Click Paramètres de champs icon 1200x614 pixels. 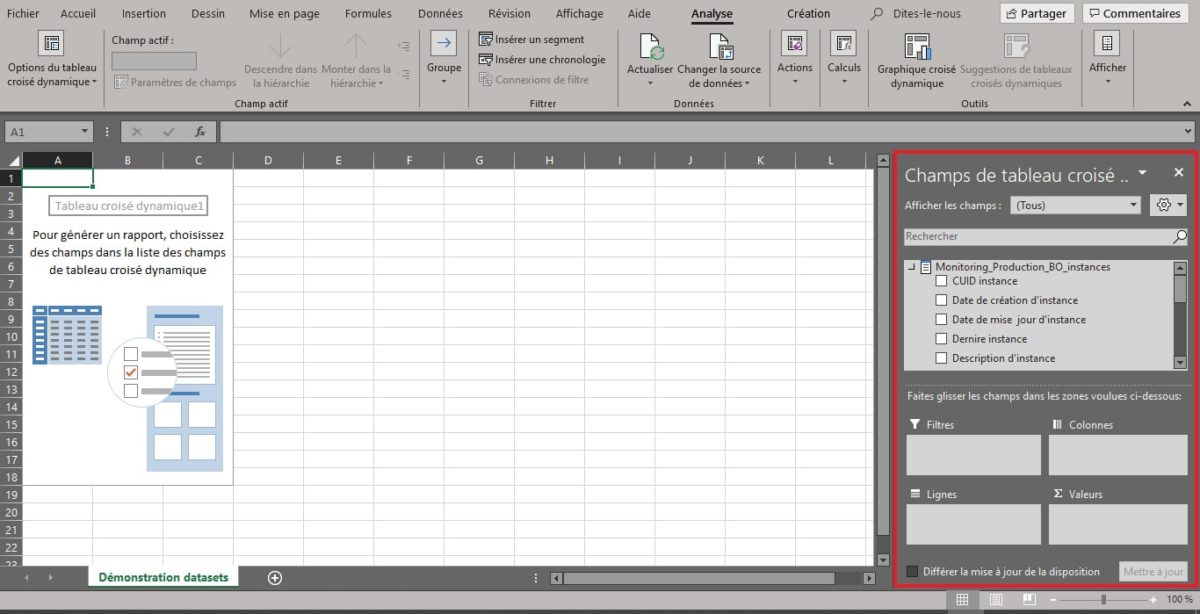coord(120,82)
